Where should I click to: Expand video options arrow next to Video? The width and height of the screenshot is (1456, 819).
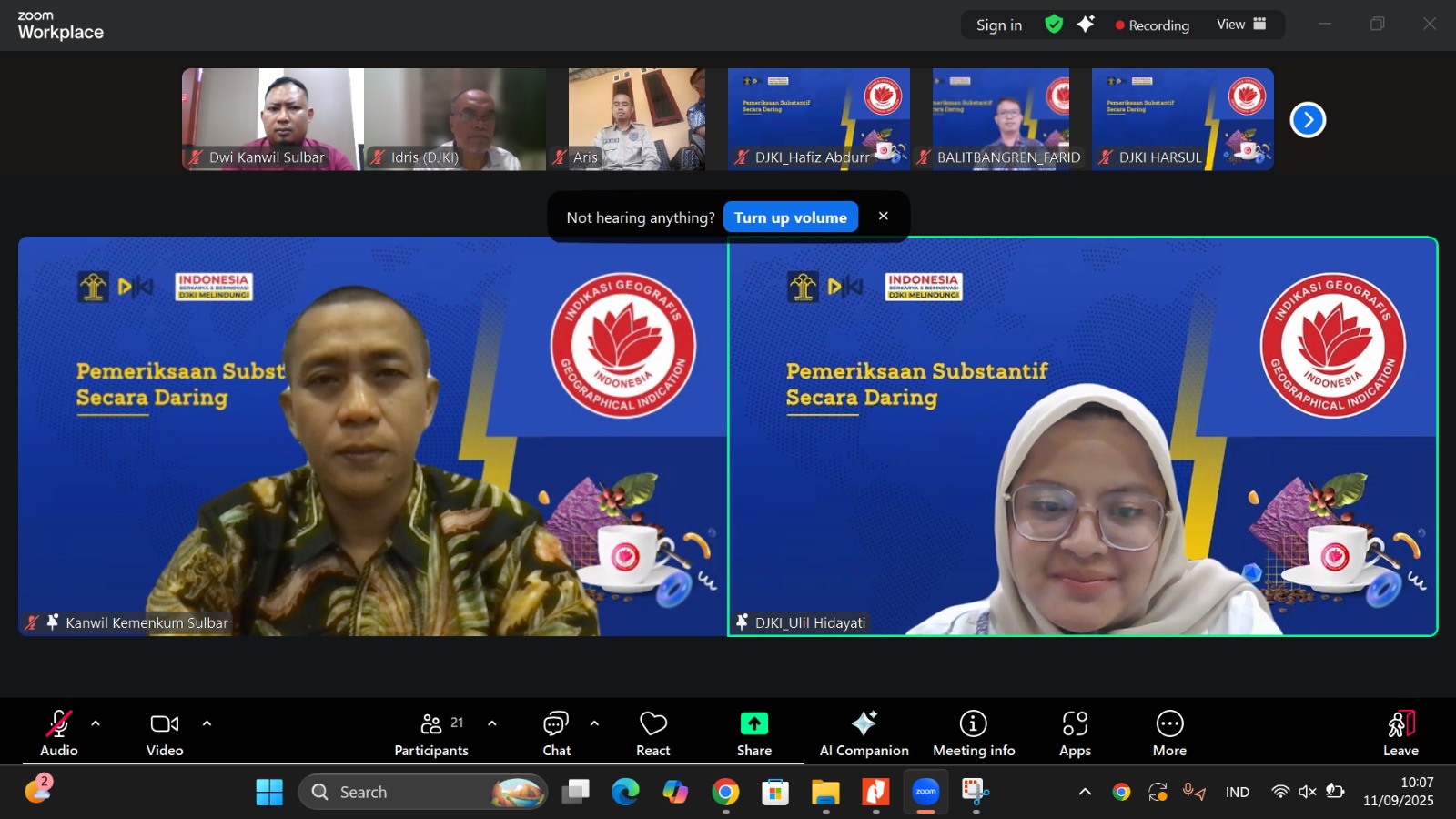coord(207,724)
